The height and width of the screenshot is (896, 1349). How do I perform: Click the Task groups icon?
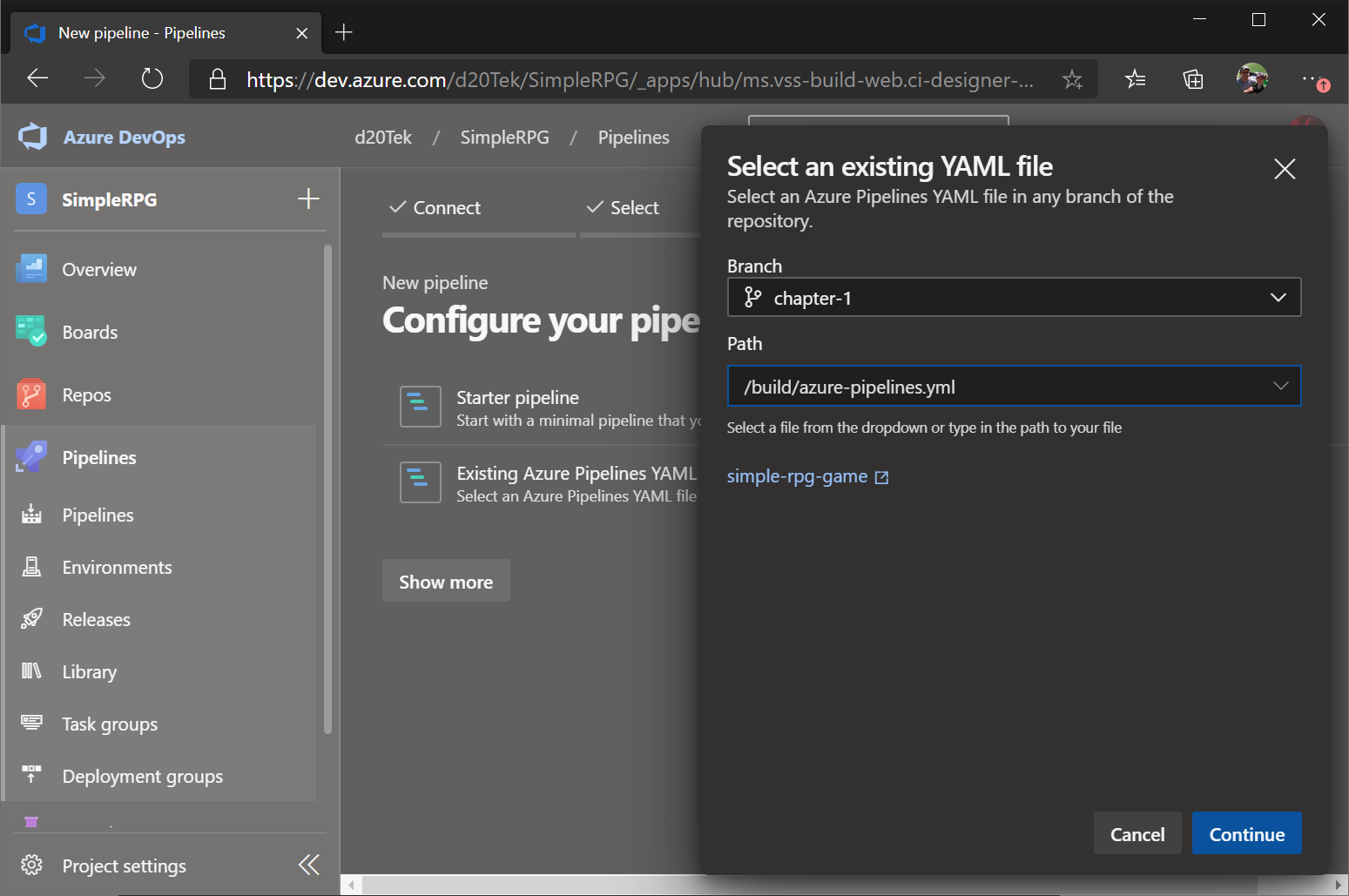click(31, 723)
